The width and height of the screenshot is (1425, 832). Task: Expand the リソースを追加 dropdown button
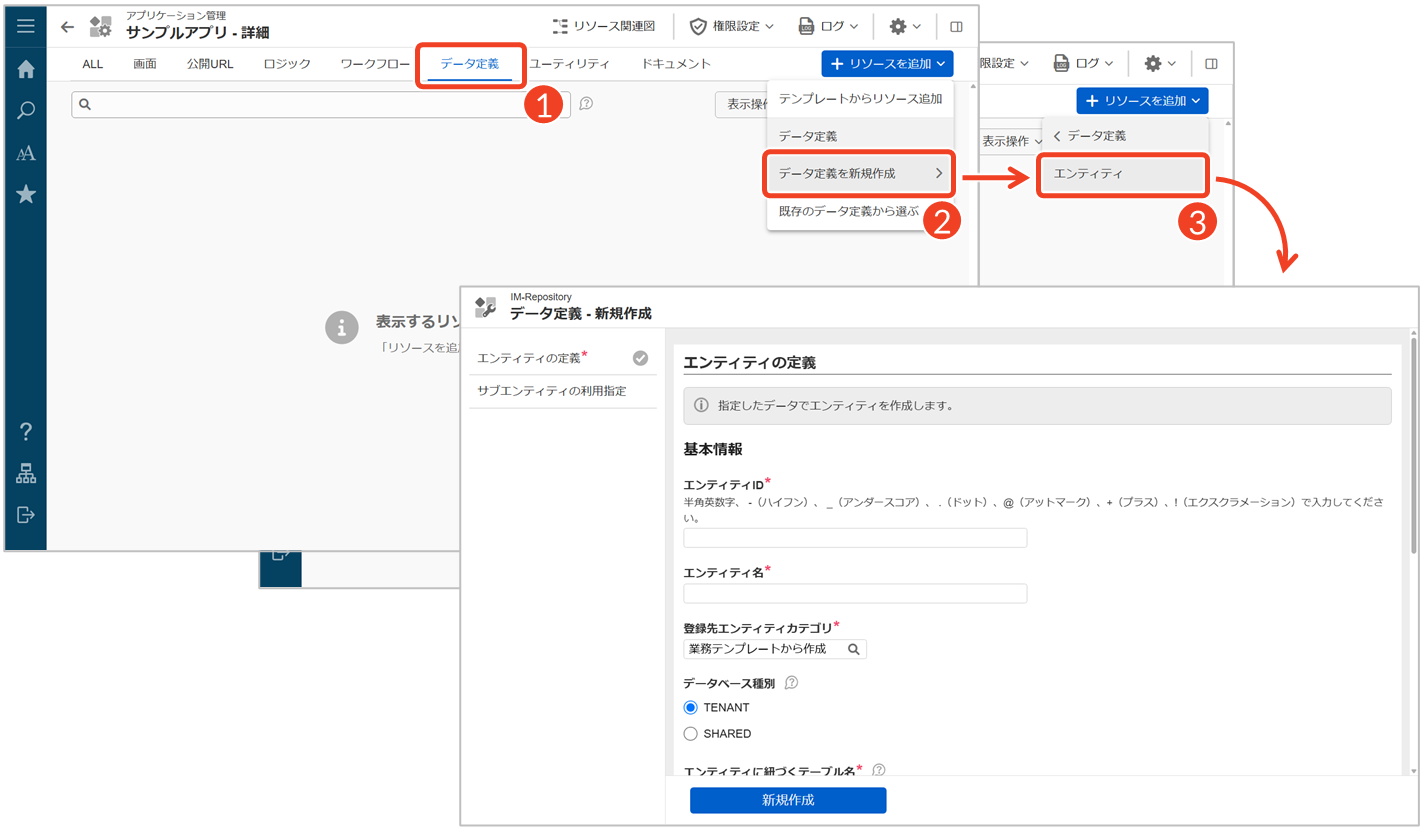[887, 64]
